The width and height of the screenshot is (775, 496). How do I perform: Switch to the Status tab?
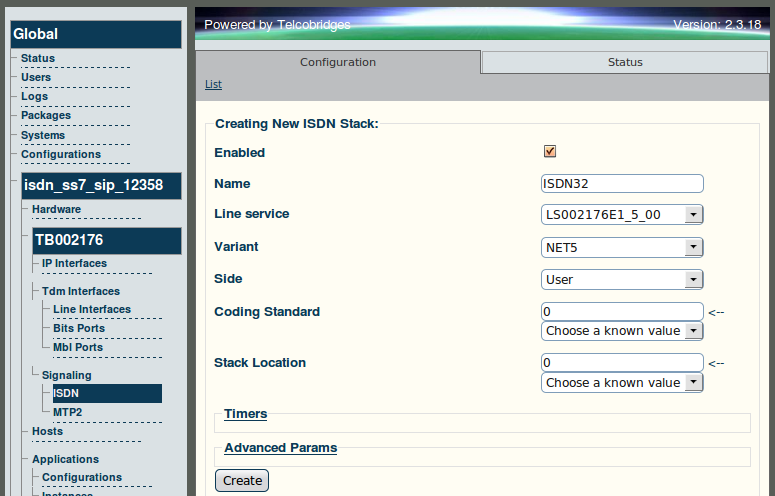click(x=625, y=62)
